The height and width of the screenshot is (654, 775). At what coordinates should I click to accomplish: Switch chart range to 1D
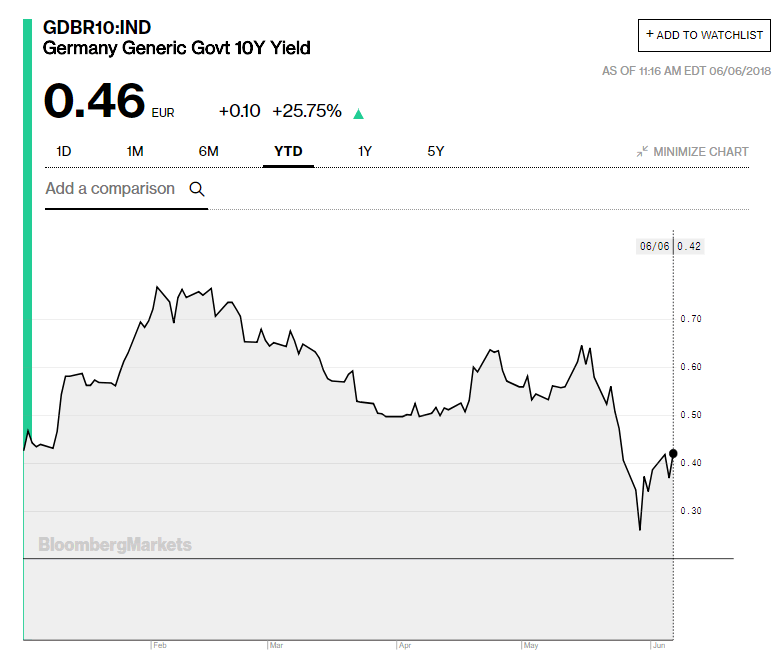(x=64, y=152)
